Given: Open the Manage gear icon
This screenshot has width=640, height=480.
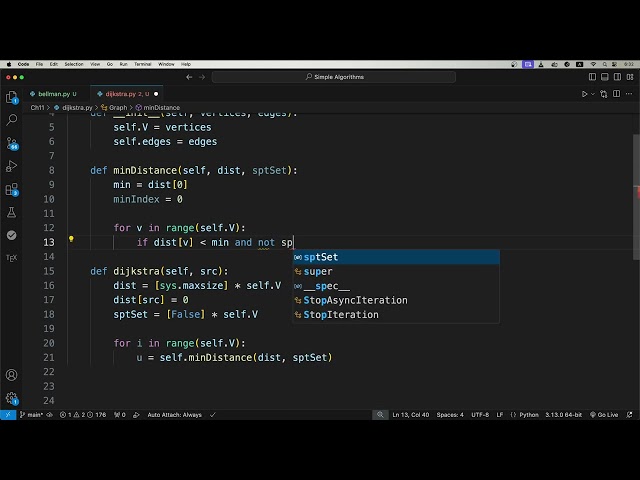Looking at the screenshot, I should coord(11,398).
